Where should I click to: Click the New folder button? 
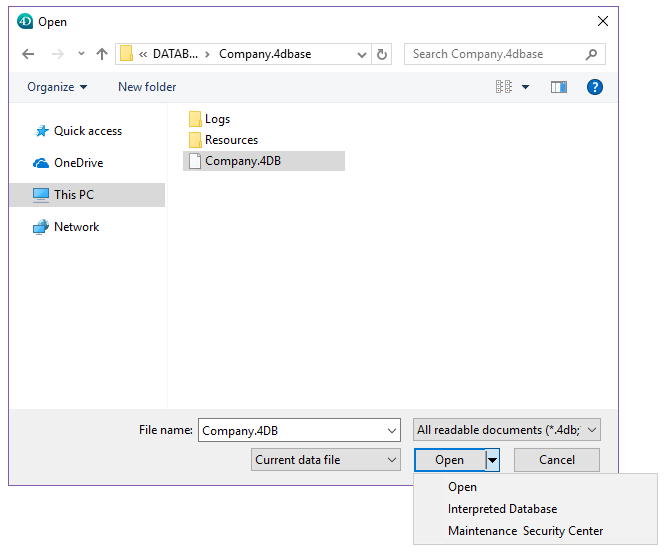(x=147, y=87)
